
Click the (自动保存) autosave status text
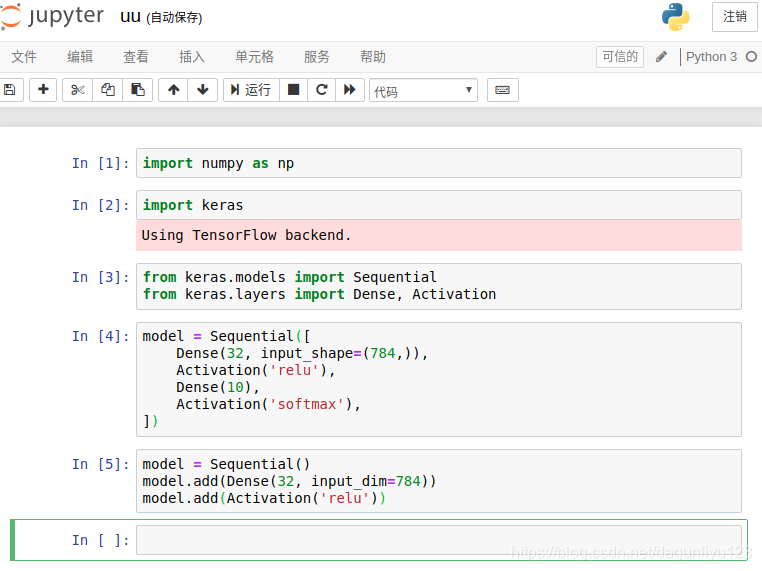click(x=174, y=17)
